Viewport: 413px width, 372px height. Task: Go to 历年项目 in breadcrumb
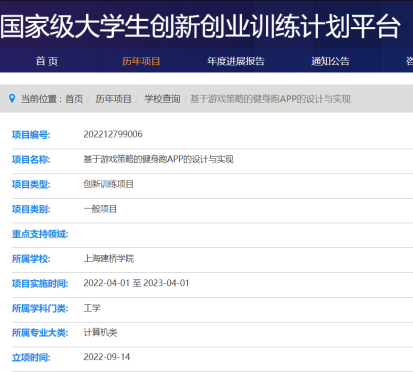pyautogui.click(x=113, y=99)
